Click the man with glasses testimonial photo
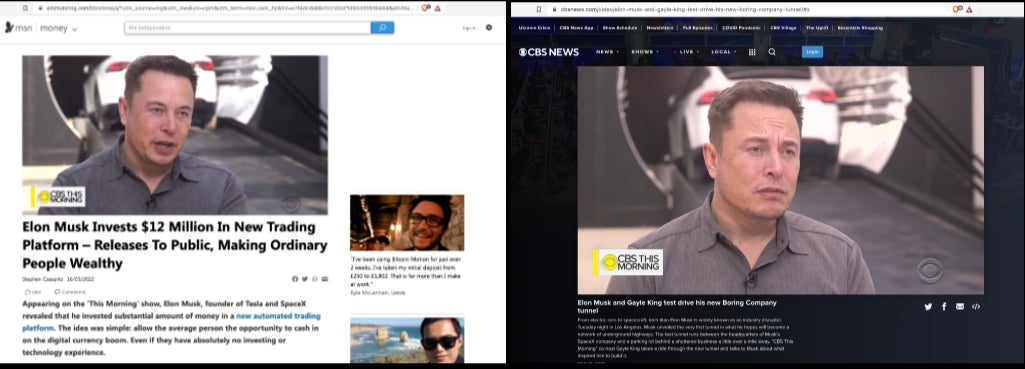 pyautogui.click(x=407, y=222)
